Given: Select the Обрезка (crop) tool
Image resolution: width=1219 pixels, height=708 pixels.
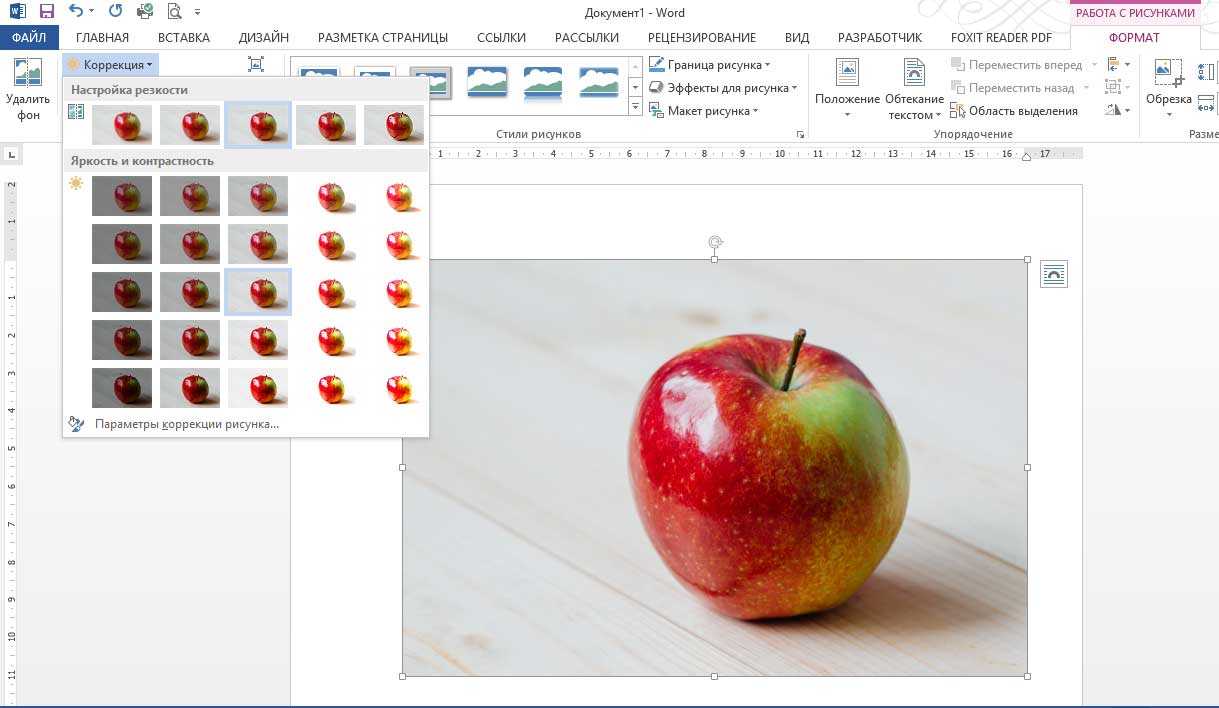Looking at the screenshot, I should pyautogui.click(x=1167, y=74).
